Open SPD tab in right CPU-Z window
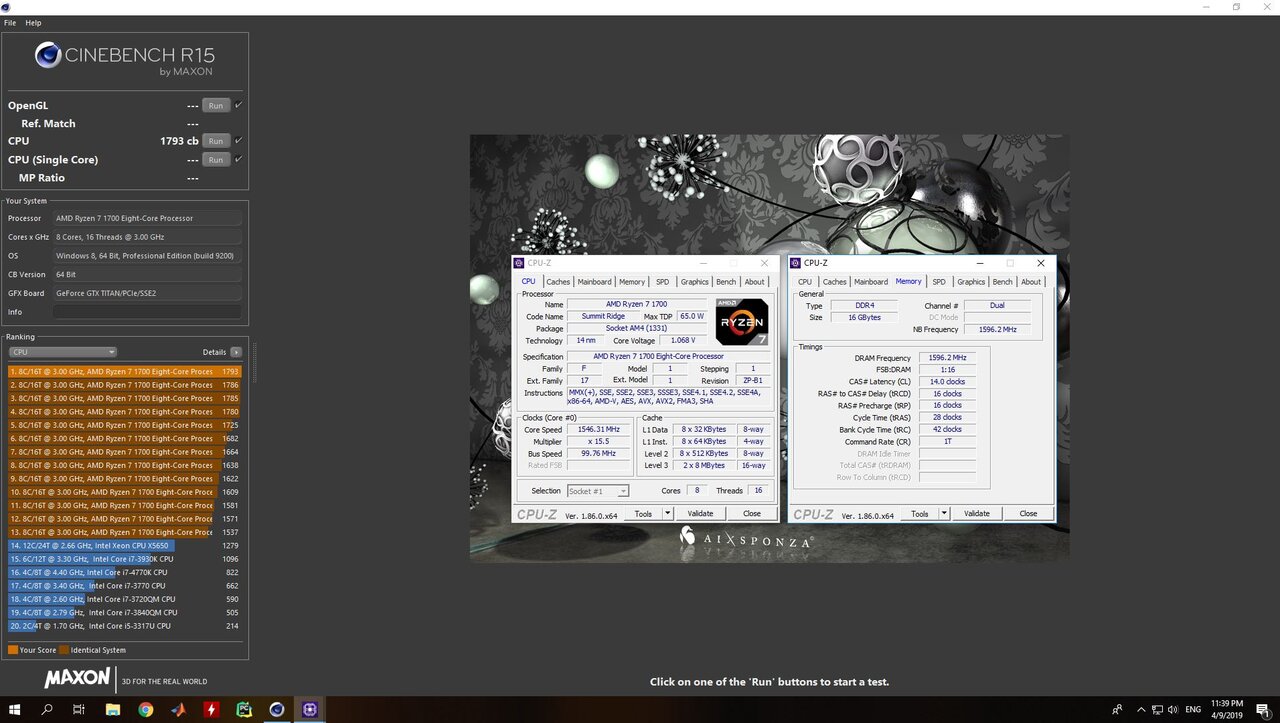1280x723 pixels. [939, 282]
